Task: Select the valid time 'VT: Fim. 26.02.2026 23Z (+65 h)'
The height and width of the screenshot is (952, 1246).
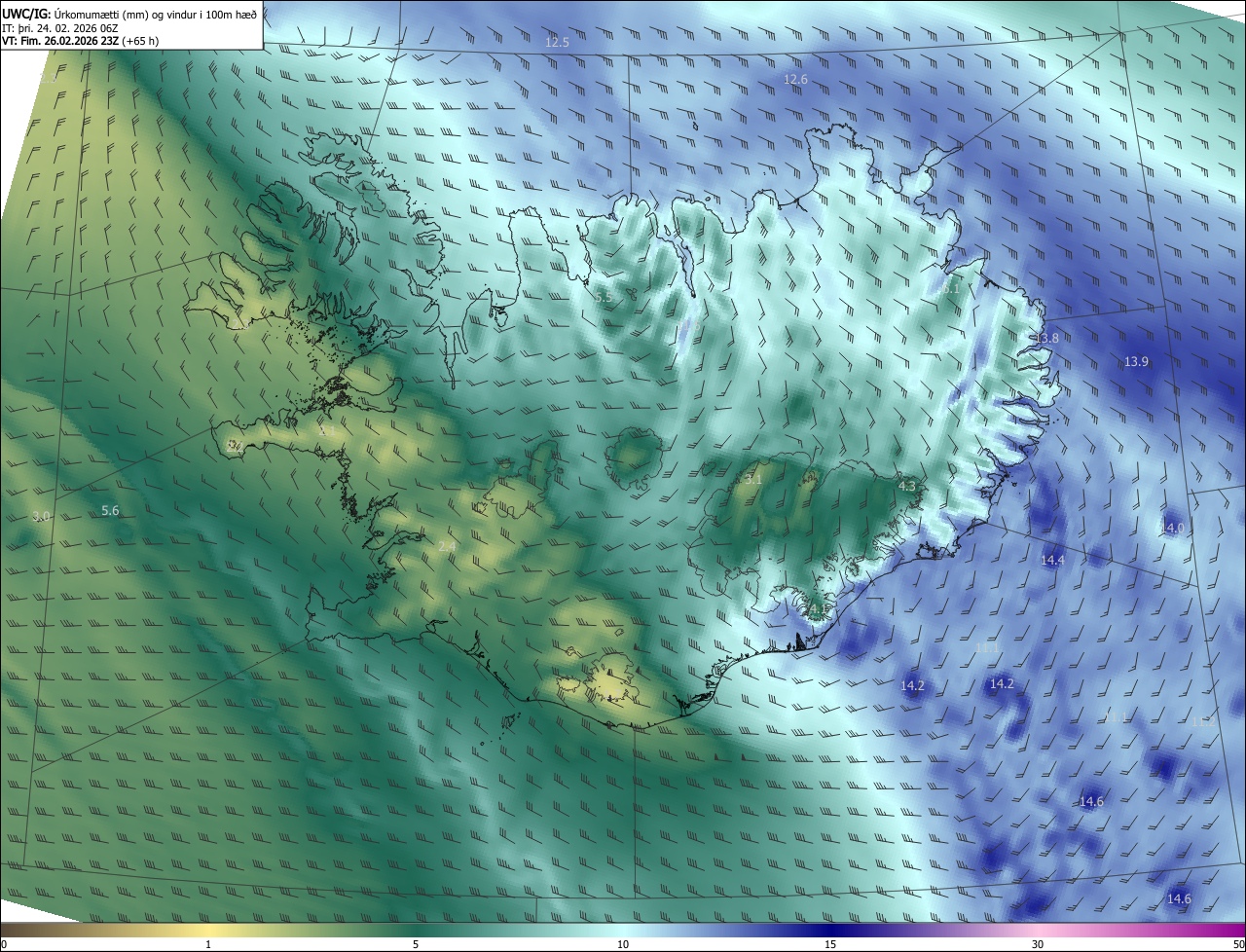Action: click(x=80, y=41)
